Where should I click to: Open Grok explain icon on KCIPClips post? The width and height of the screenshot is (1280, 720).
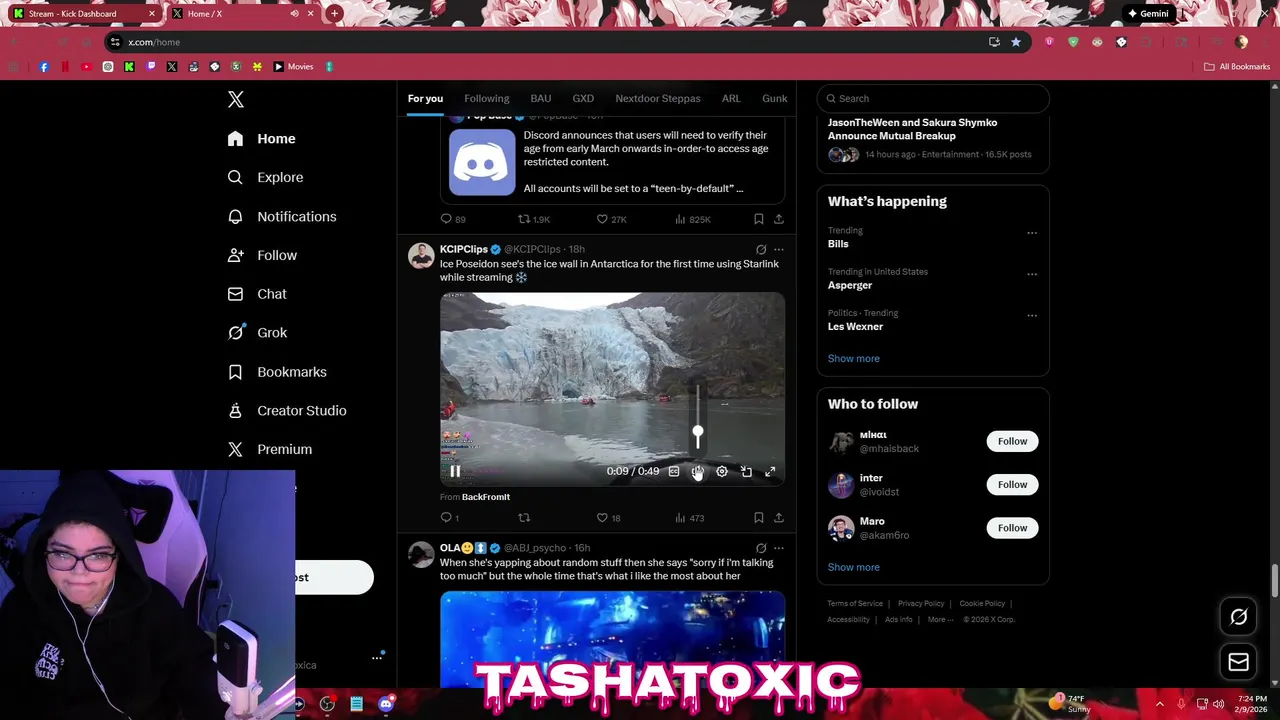tap(761, 250)
